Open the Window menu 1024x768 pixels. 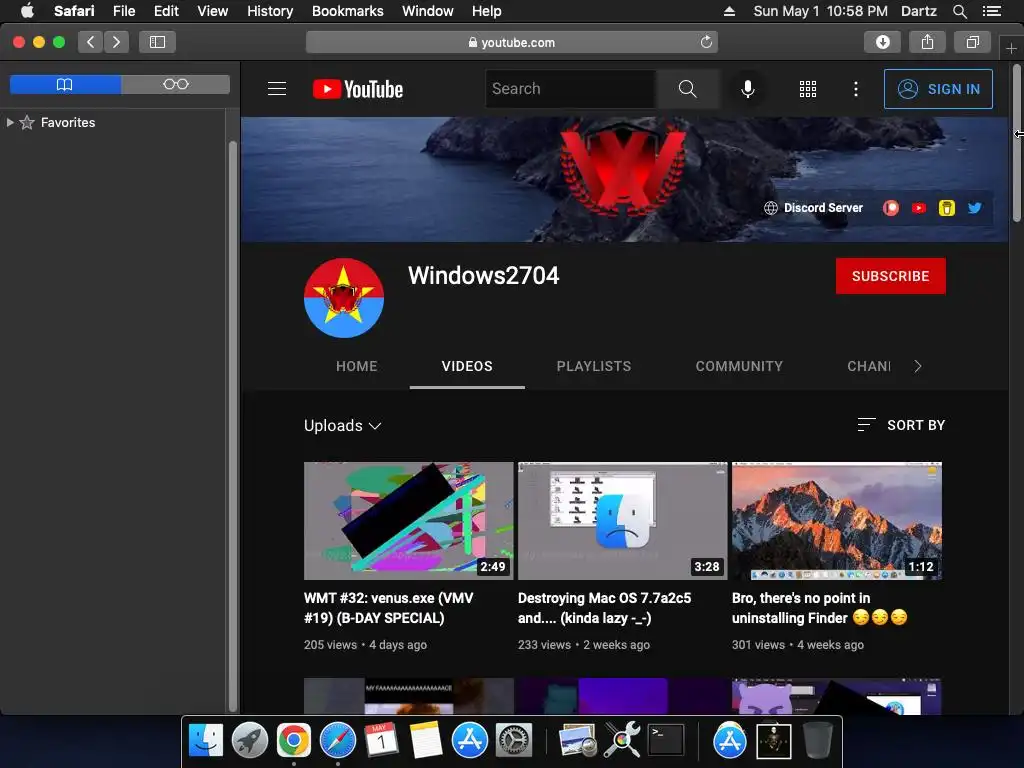[428, 11]
